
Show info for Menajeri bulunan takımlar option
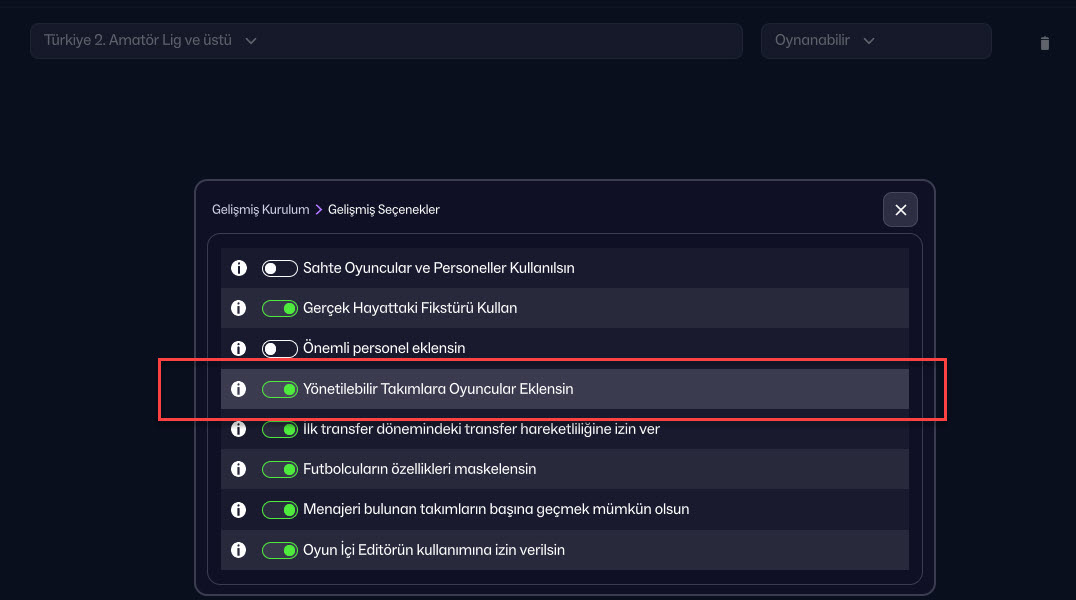(238, 510)
